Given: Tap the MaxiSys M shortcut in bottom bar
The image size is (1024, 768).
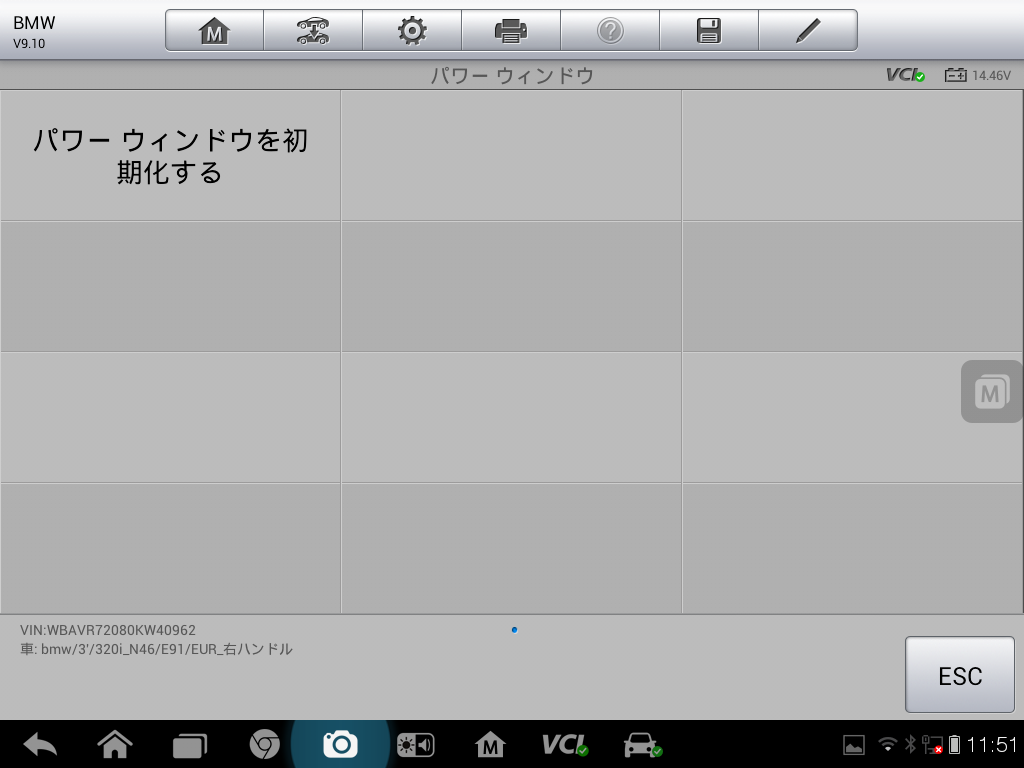Looking at the screenshot, I should 491,744.
